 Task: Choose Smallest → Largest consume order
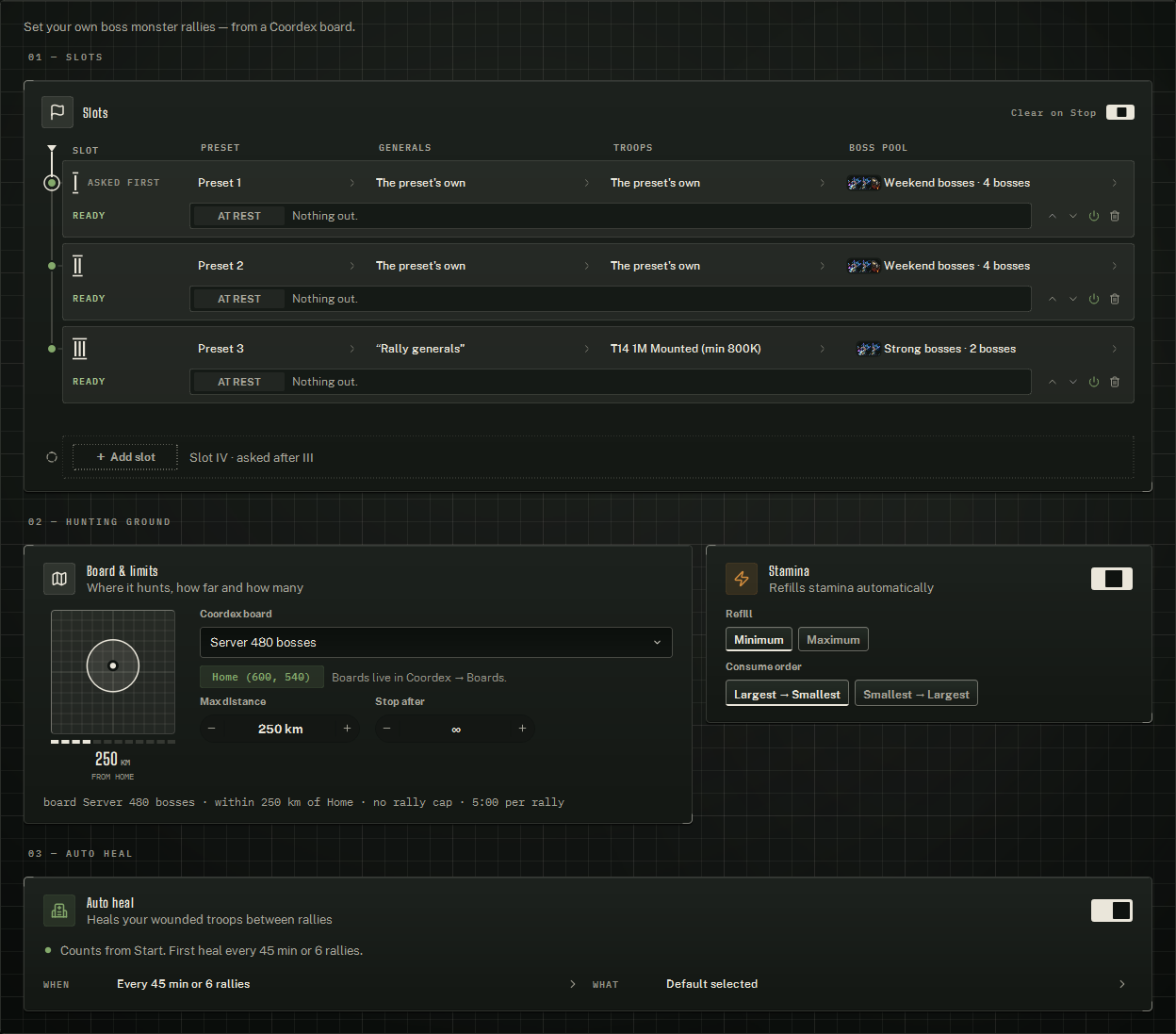pyautogui.click(x=916, y=694)
